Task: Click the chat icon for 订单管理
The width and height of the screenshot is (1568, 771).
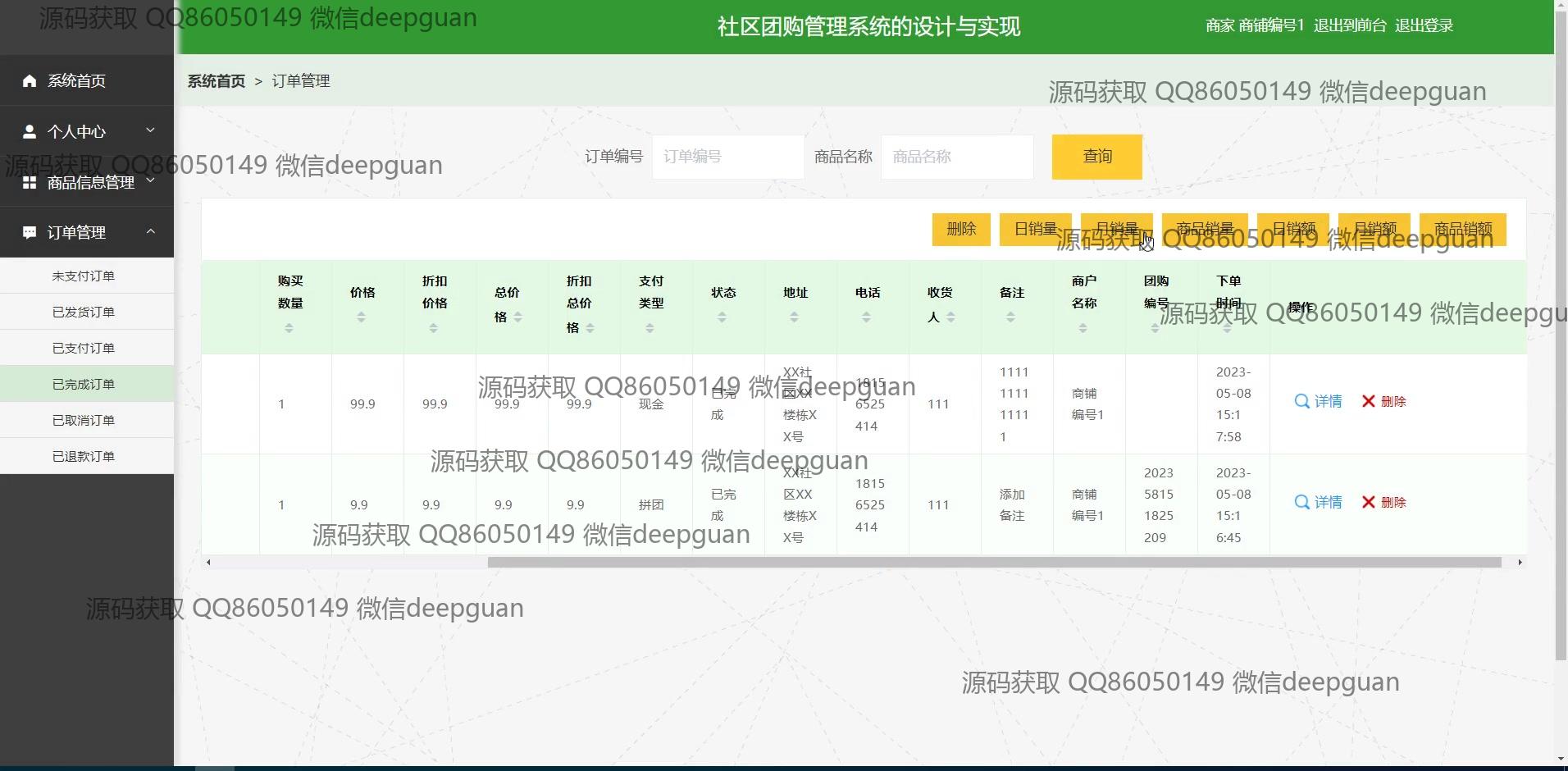Action: point(30,233)
